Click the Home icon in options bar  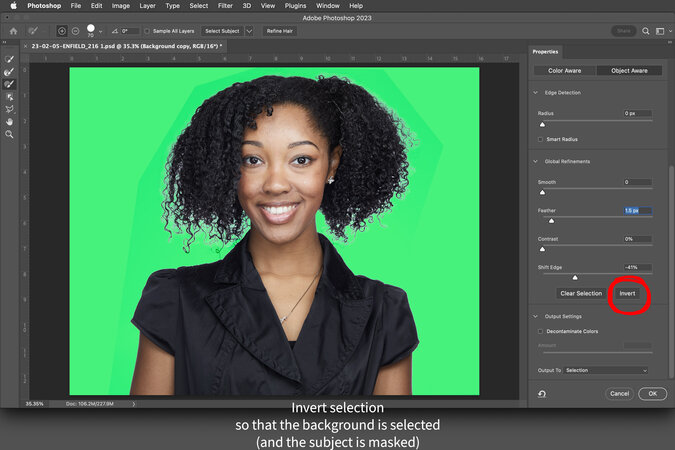[x=13, y=31]
